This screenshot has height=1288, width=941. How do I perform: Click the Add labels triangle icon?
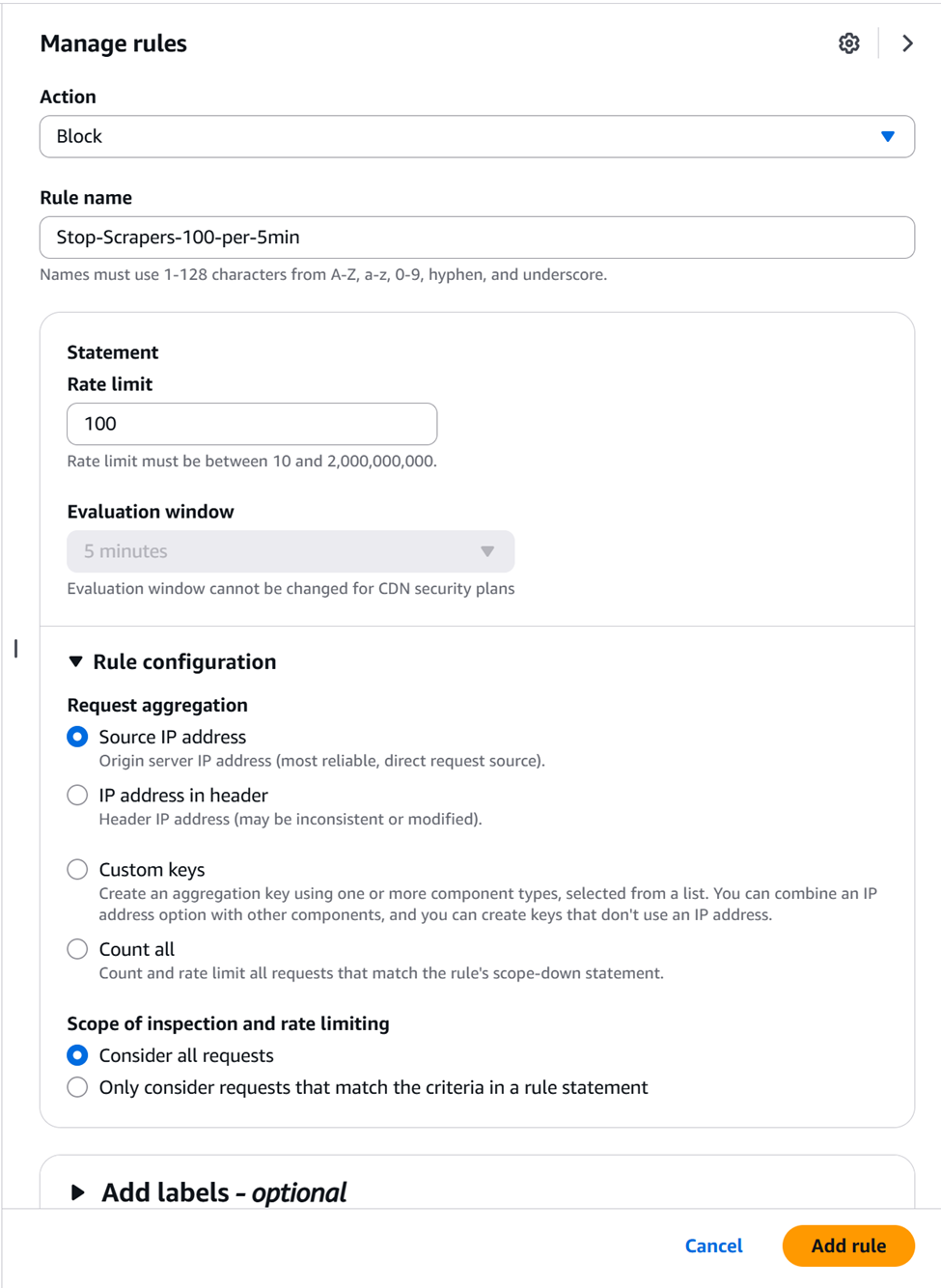[x=78, y=1192]
